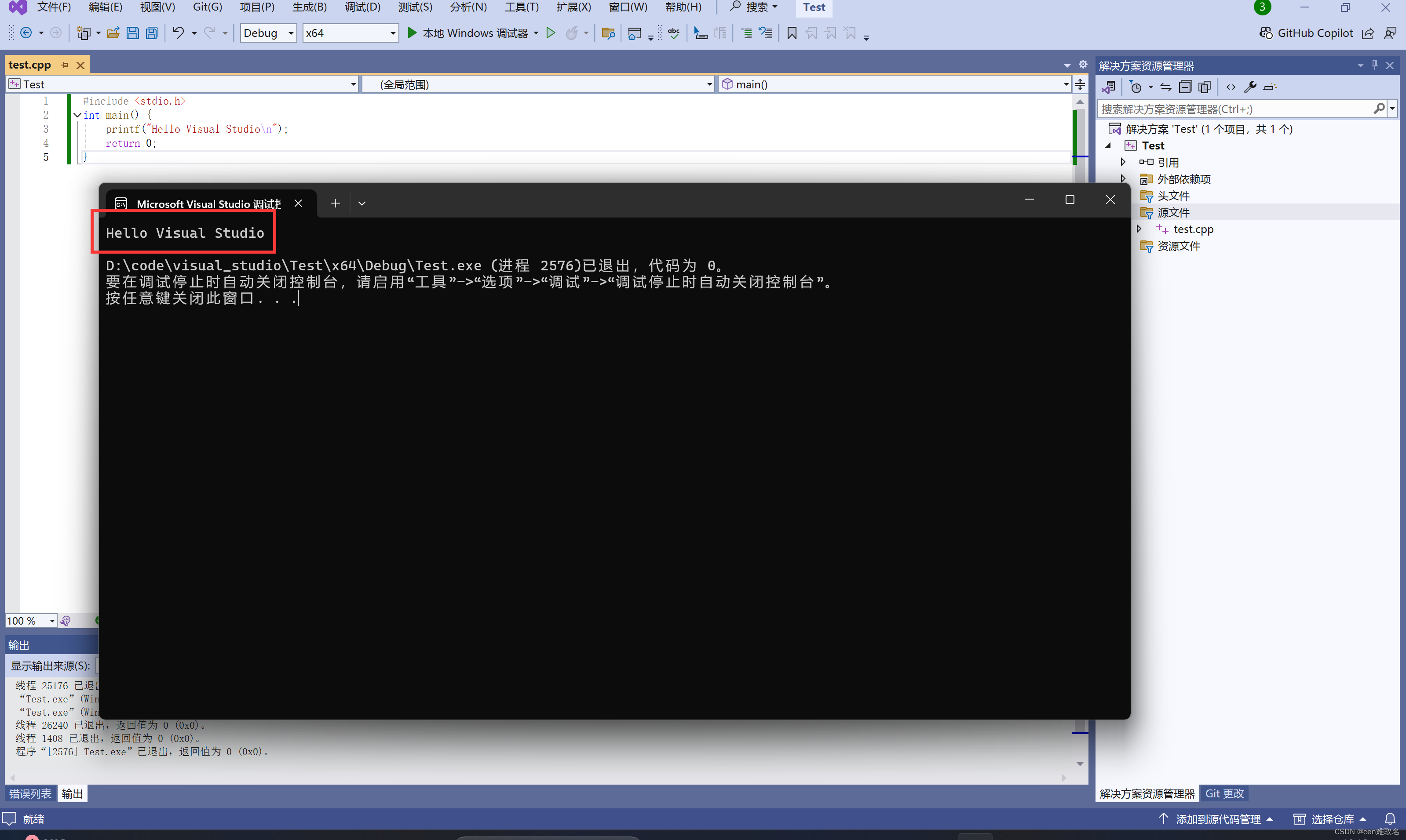The image size is (1406, 840).
Task: Toggle a bookmark with the bookmark icon
Action: (792, 32)
